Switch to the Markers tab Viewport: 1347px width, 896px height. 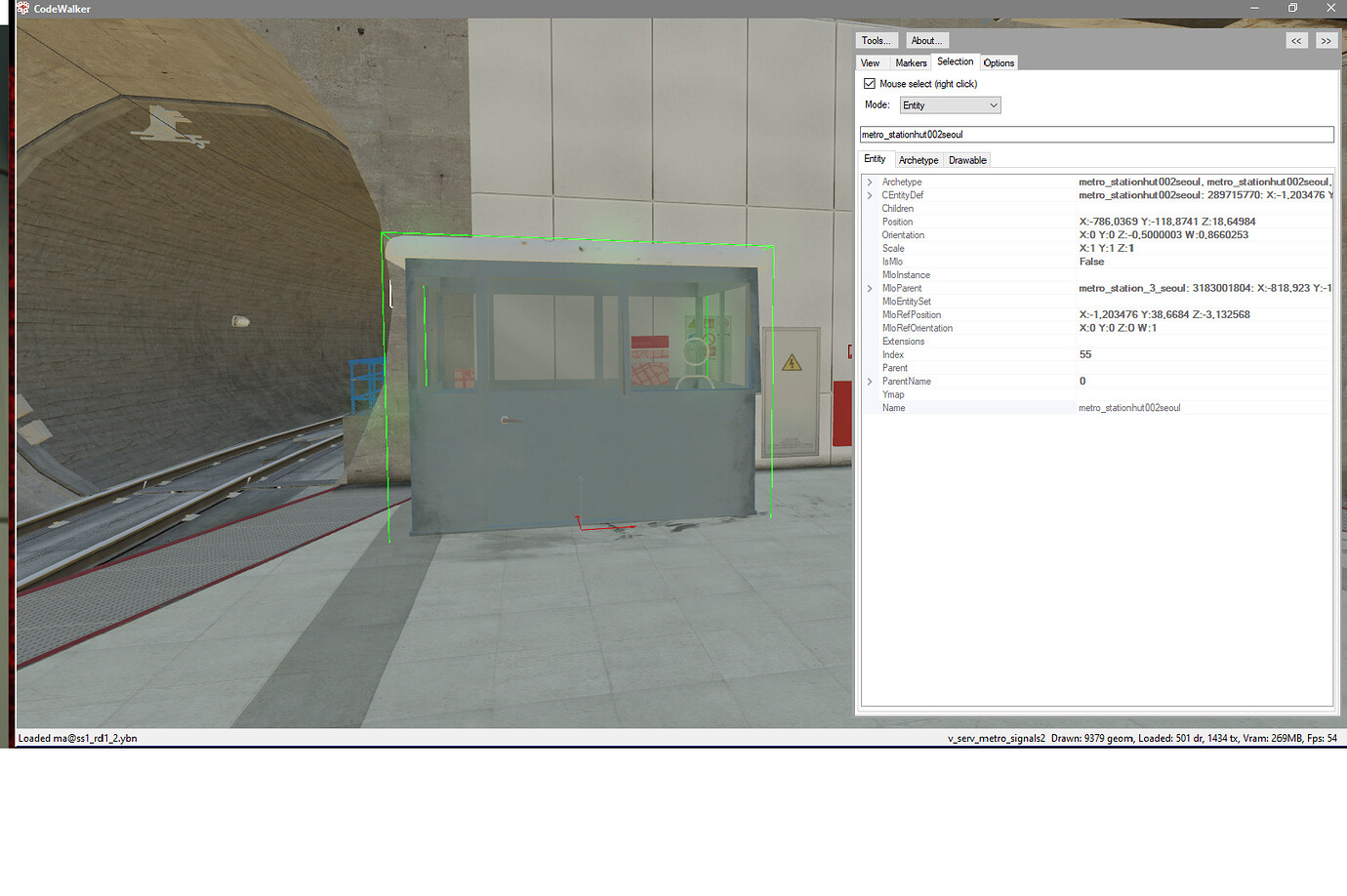click(911, 61)
